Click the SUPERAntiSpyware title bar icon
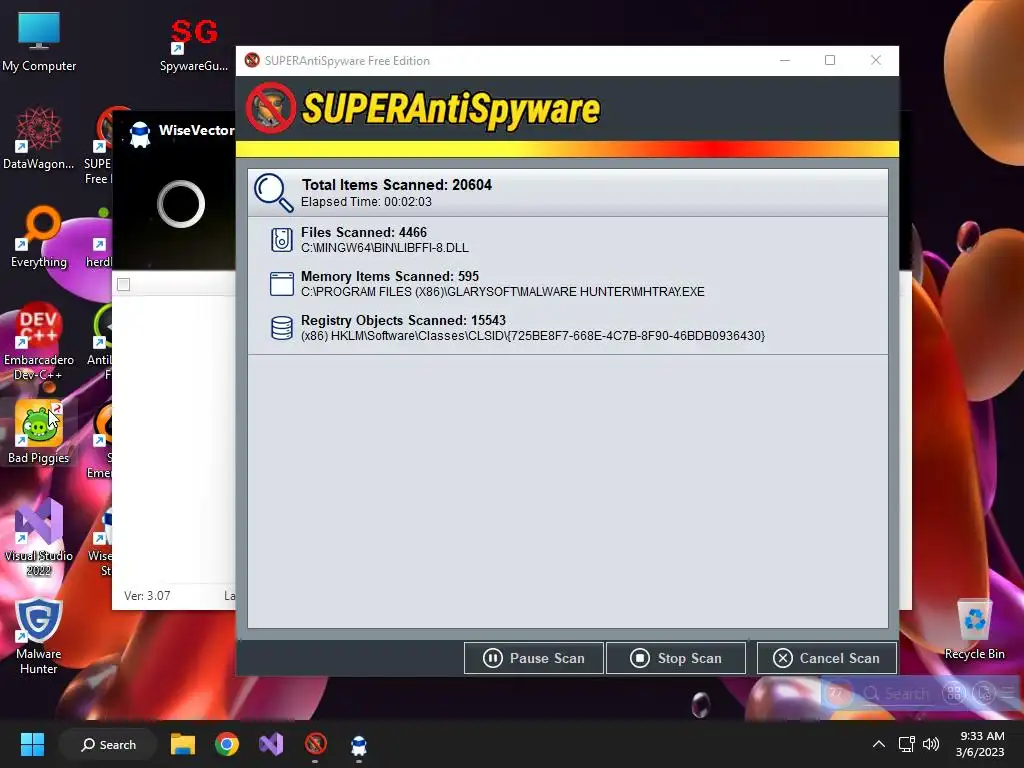This screenshot has width=1024, height=768. tap(252, 60)
